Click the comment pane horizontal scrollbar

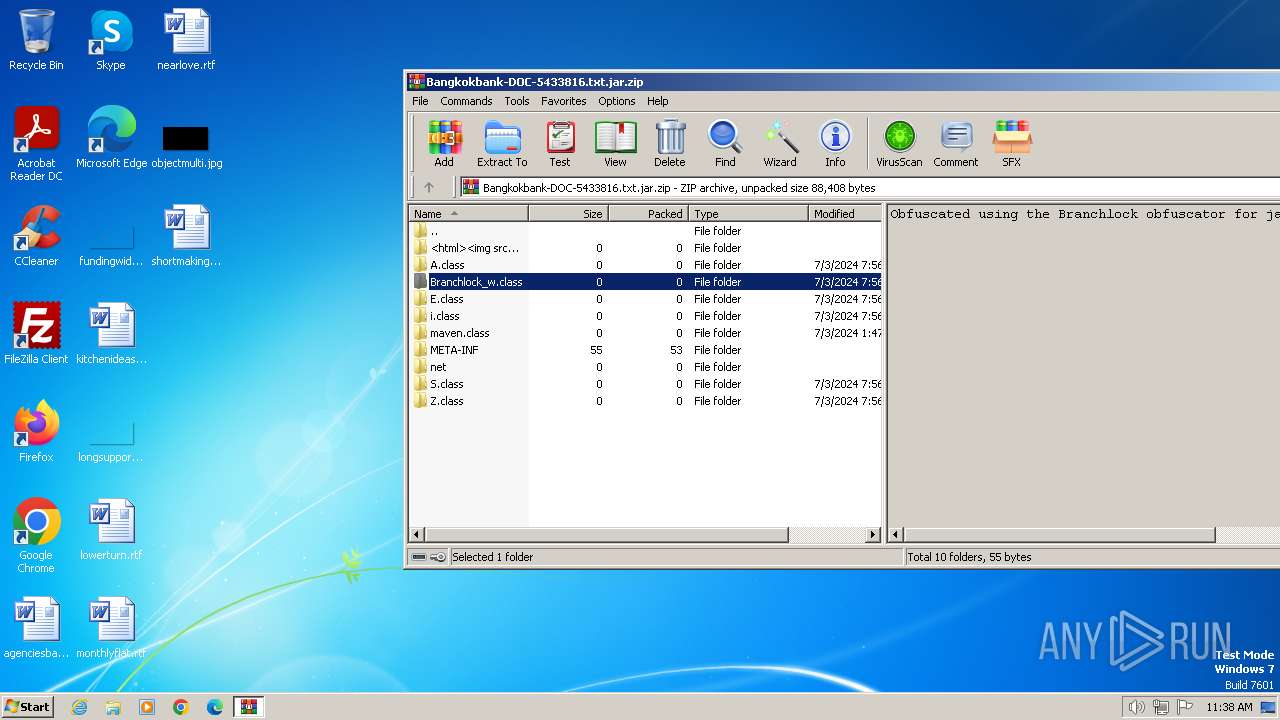point(1059,535)
